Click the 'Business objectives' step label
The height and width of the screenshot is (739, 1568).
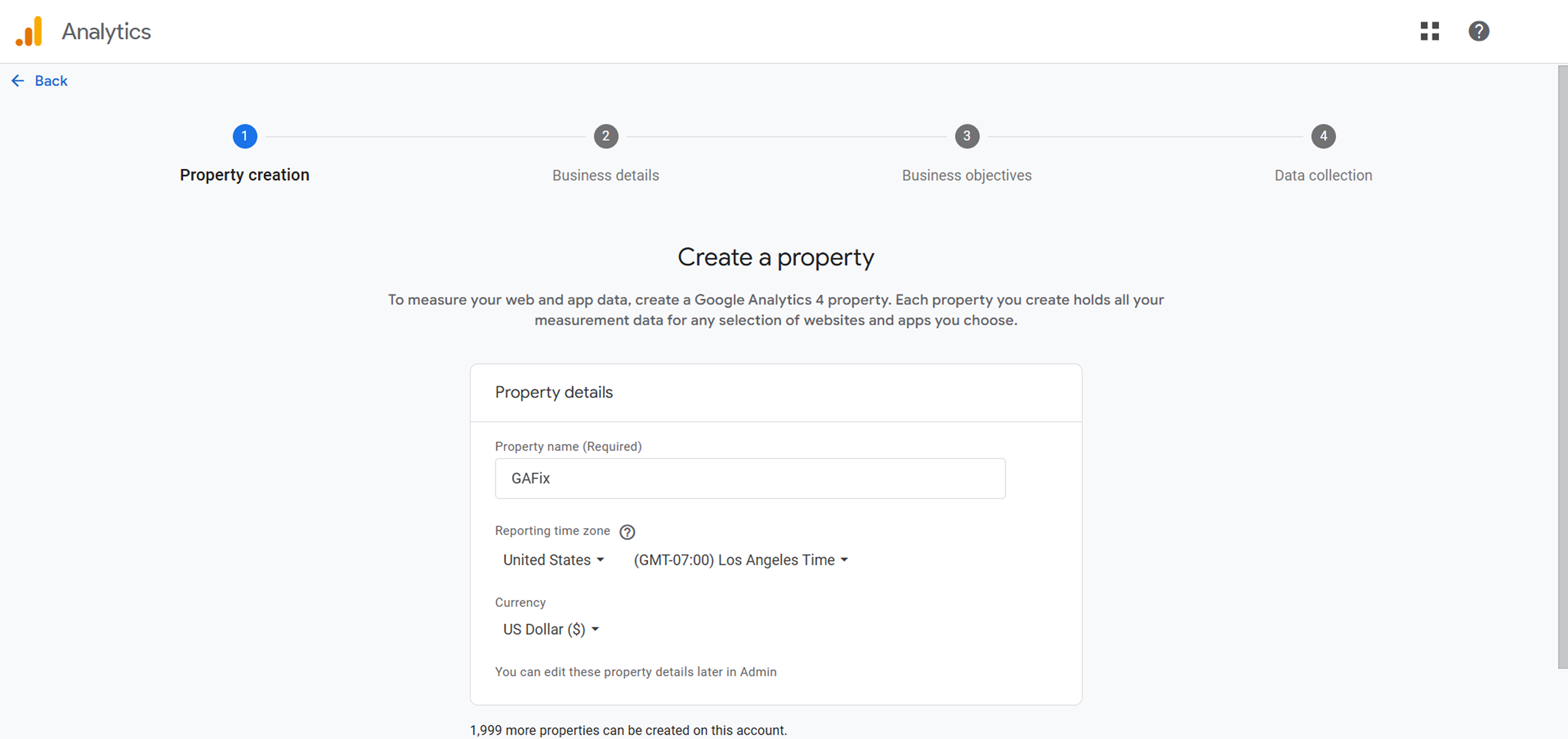point(967,175)
